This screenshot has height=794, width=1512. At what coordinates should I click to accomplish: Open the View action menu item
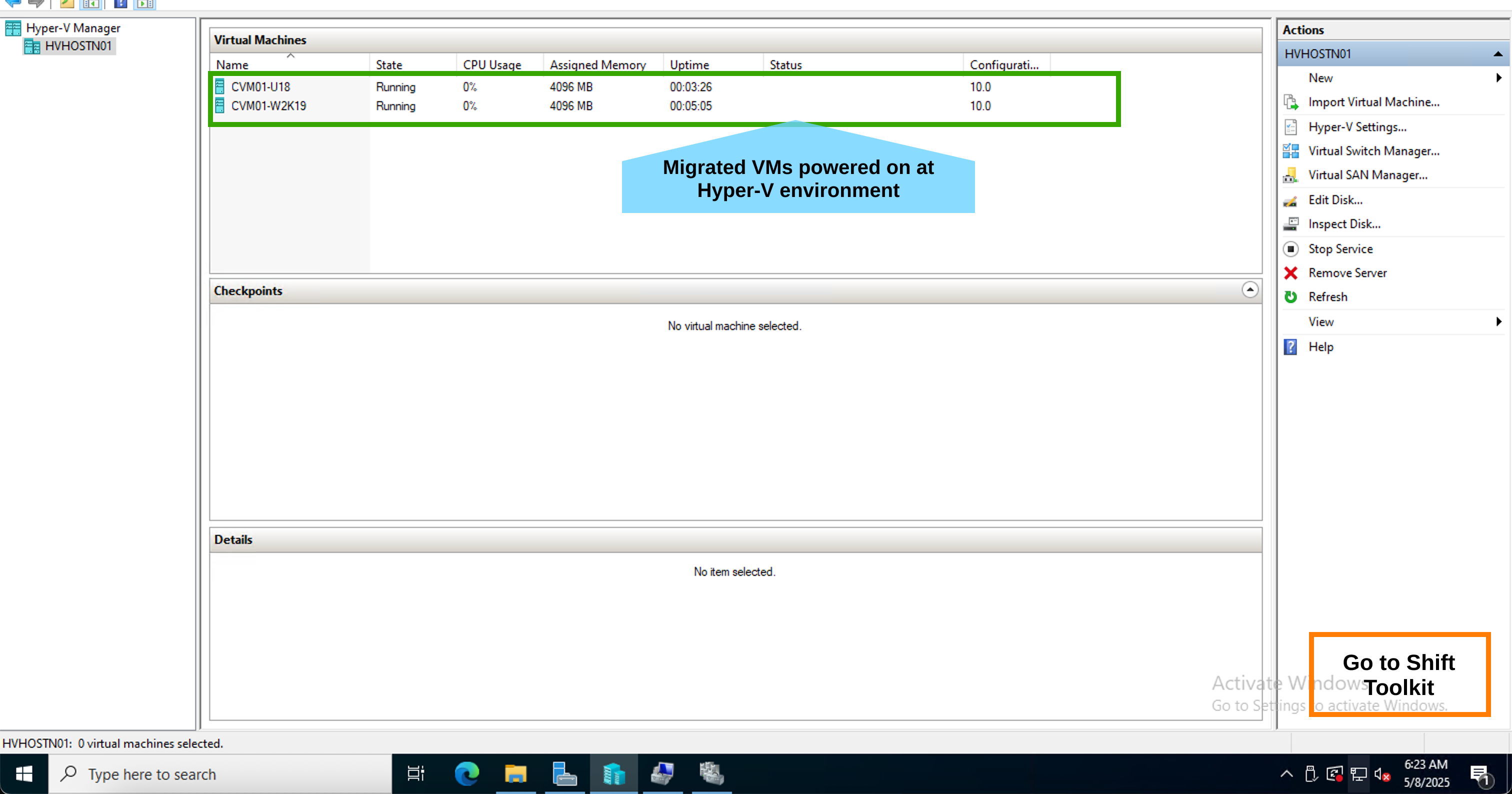click(1320, 321)
